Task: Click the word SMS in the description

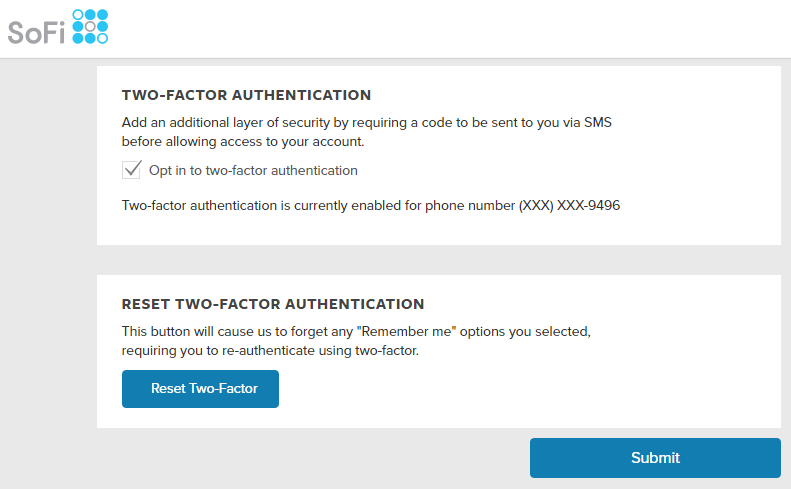Action: (x=598, y=123)
